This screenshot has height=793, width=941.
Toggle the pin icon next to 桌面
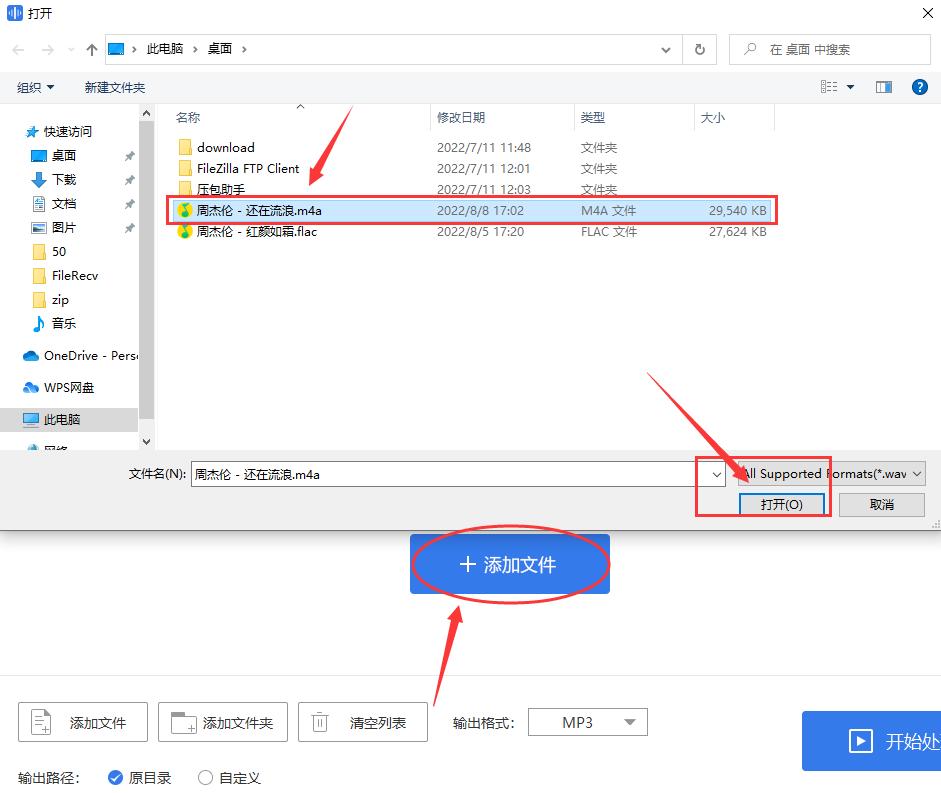point(127,155)
